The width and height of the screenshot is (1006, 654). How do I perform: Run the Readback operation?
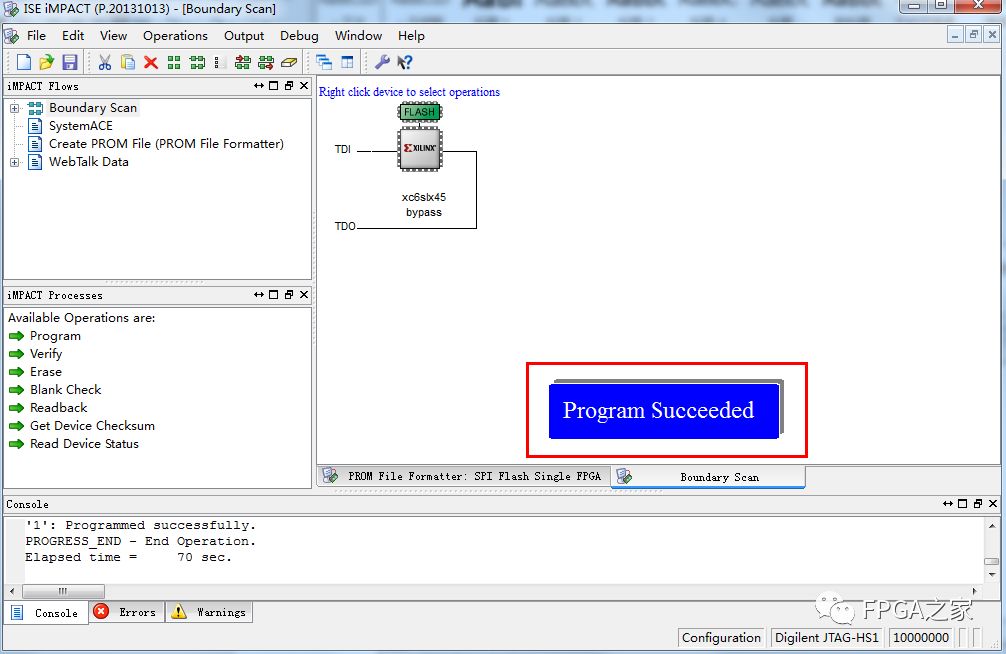click(x=58, y=408)
